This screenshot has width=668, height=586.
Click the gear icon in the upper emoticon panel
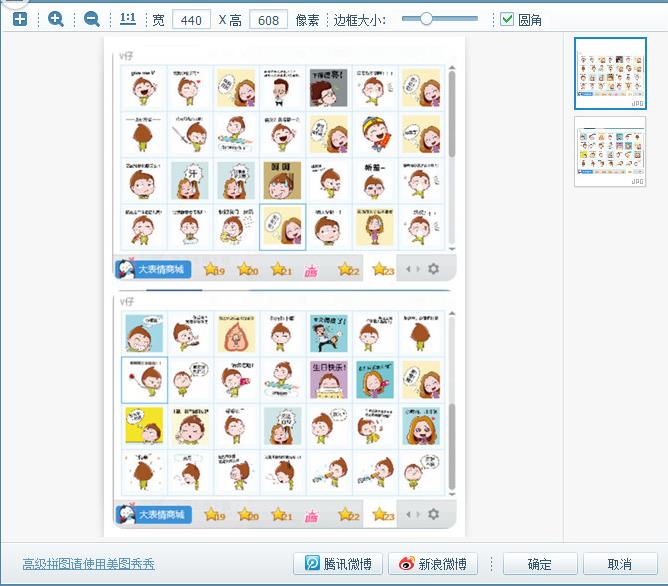[434, 269]
